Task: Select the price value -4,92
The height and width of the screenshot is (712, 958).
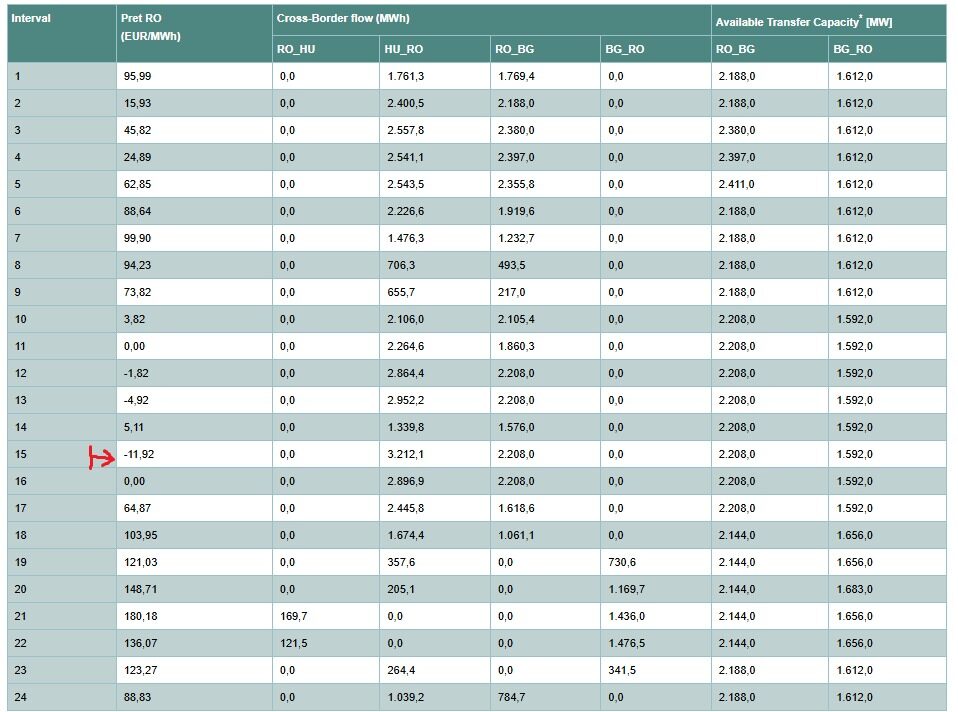Action: (x=136, y=400)
